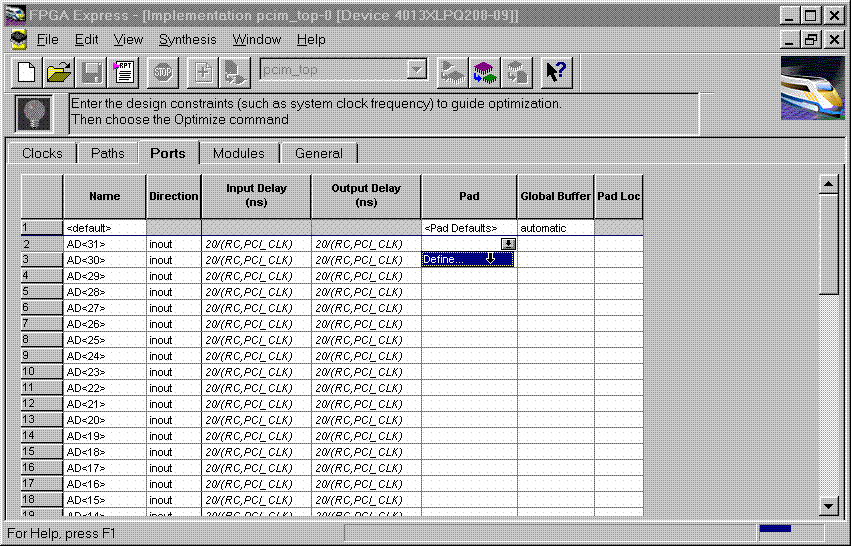
Task: Open the Synthesis menu
Action: click(x=187, y=39)
